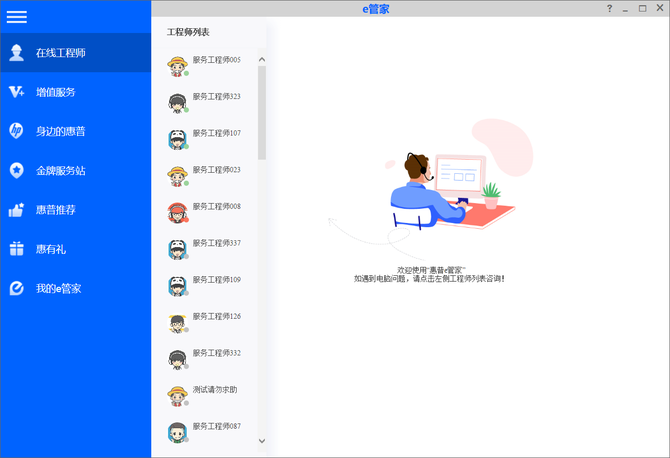Open the help question mark button

609,8
